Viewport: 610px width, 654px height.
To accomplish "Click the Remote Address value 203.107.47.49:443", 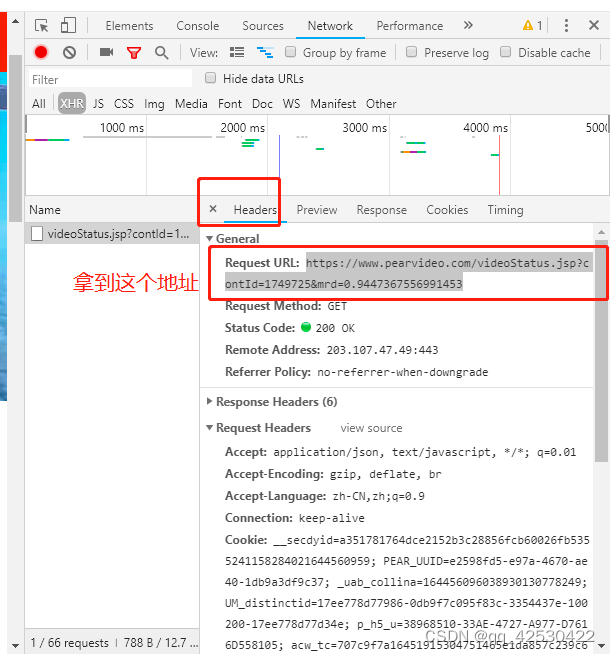I will pyautogui.click(x=382, y=350).
